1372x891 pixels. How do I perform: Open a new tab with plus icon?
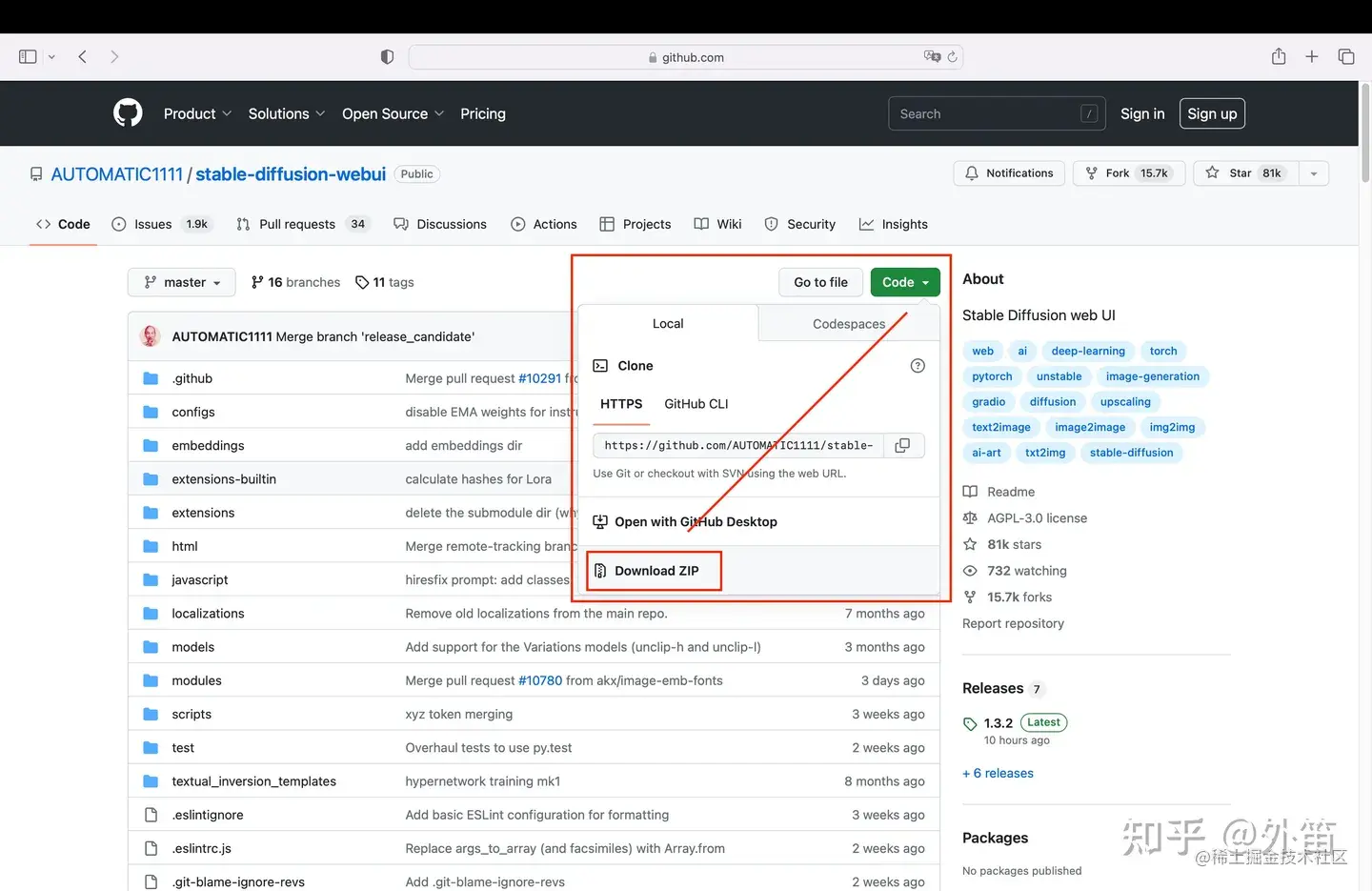tap(1312, 57)
